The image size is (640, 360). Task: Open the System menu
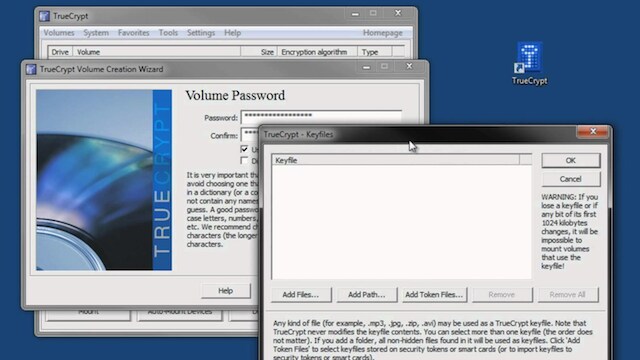[96, 33]
